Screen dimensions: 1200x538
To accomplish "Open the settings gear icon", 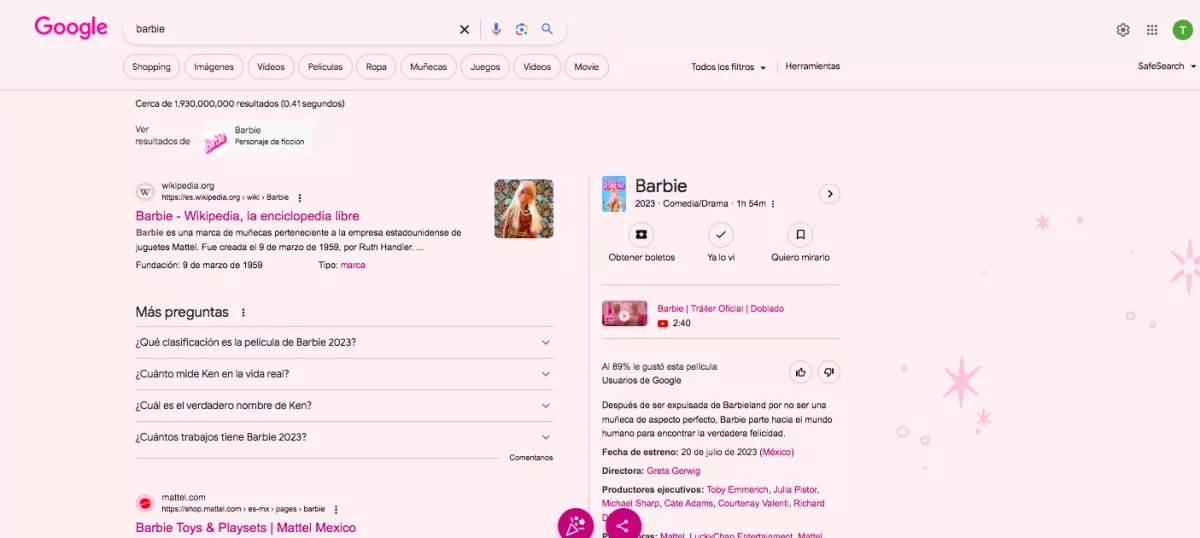I will 1123,30.
